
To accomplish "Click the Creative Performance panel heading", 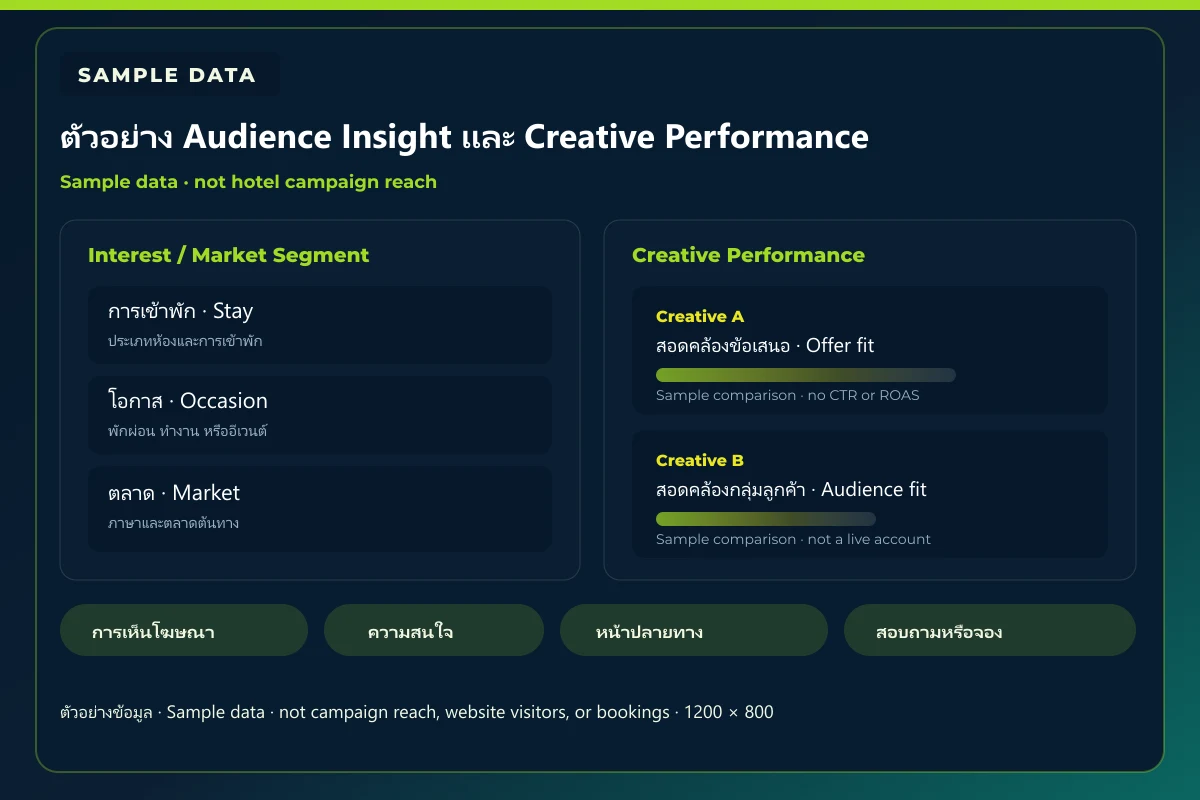I will click(748, 255).
